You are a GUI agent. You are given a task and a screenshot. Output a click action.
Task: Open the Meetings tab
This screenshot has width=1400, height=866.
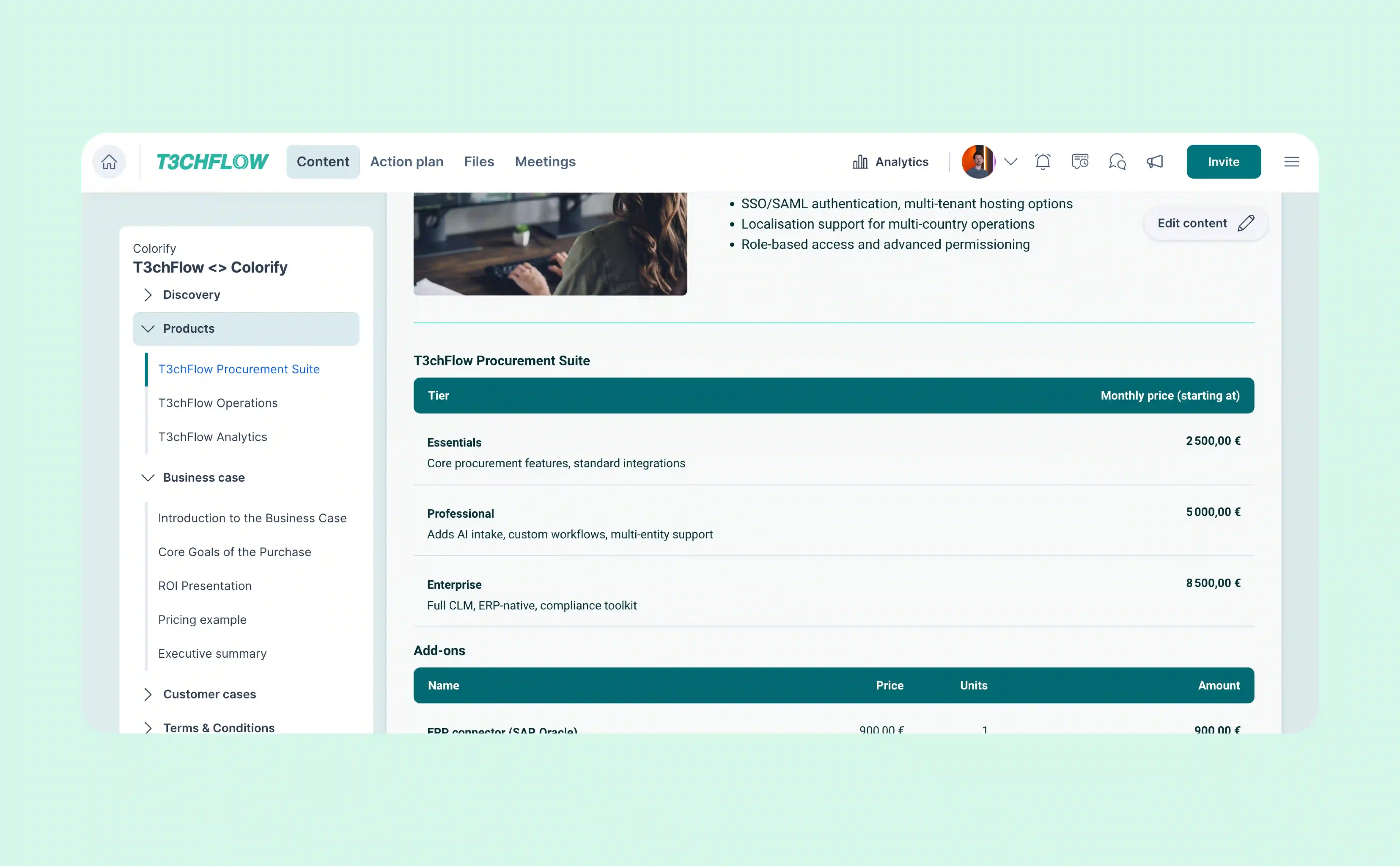[545, 161]
